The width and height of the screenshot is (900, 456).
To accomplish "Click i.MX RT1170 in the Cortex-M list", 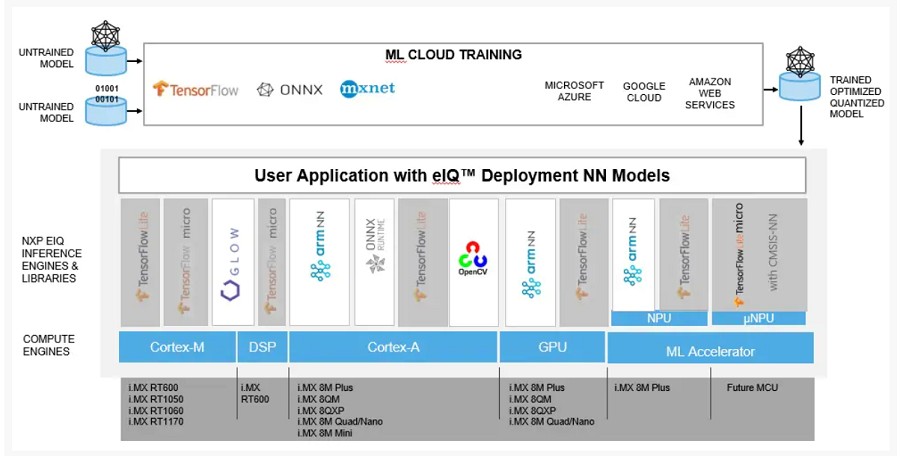I will click(156, 422).
